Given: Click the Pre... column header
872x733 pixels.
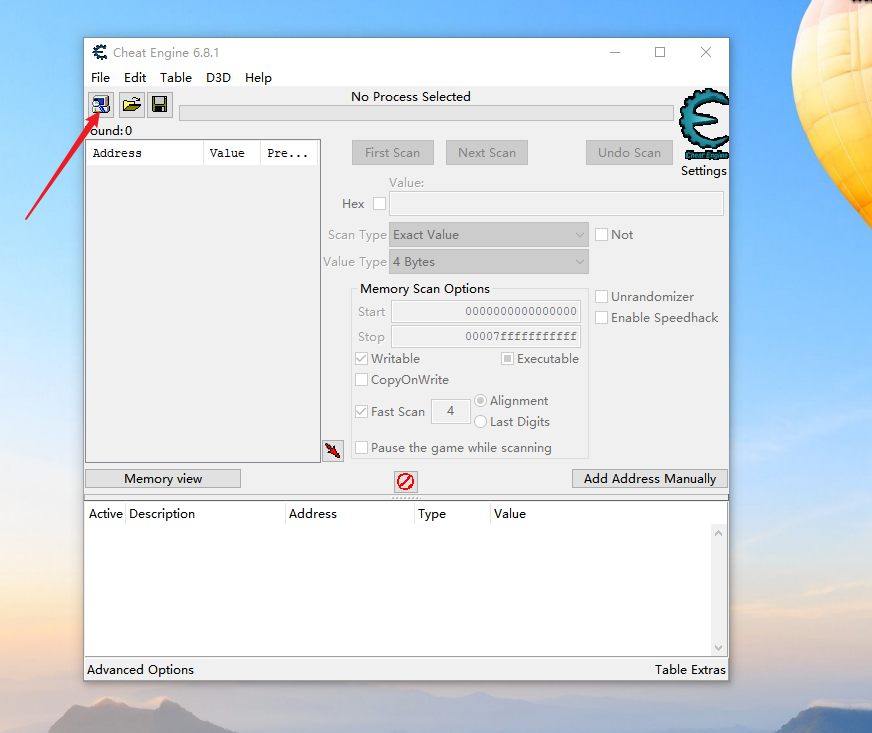Looking at the screenshot, I should [289, 153].
